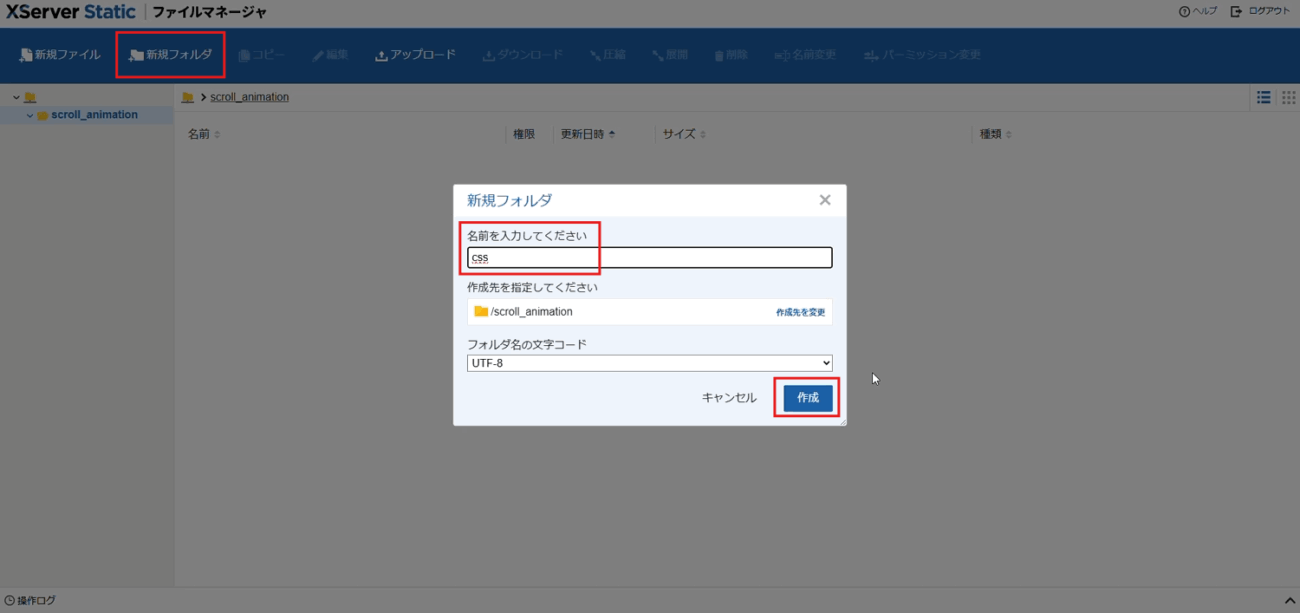Click the キャンセル (Cancel) button
Viewport: 1300px width, 613px height.
[729, 397]
